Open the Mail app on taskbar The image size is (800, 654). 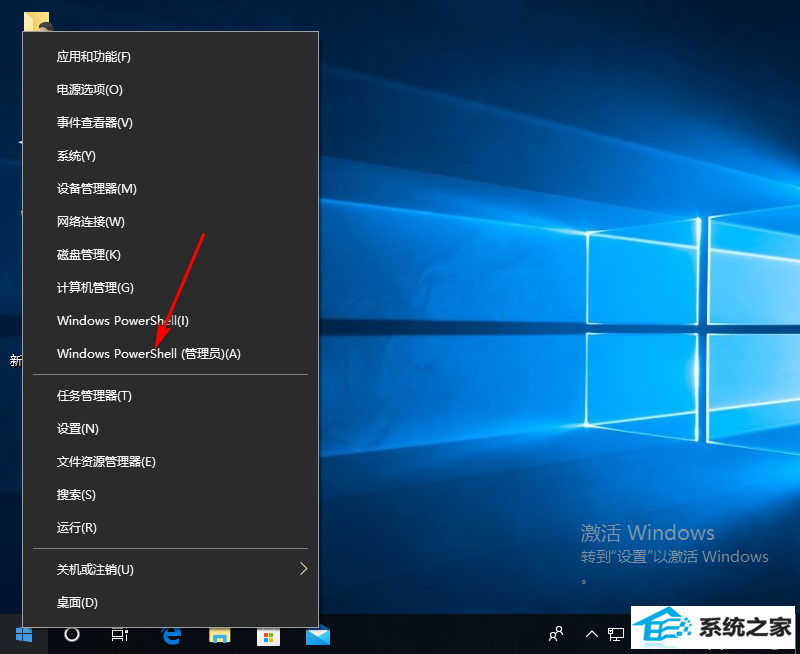tap(318, 636)
